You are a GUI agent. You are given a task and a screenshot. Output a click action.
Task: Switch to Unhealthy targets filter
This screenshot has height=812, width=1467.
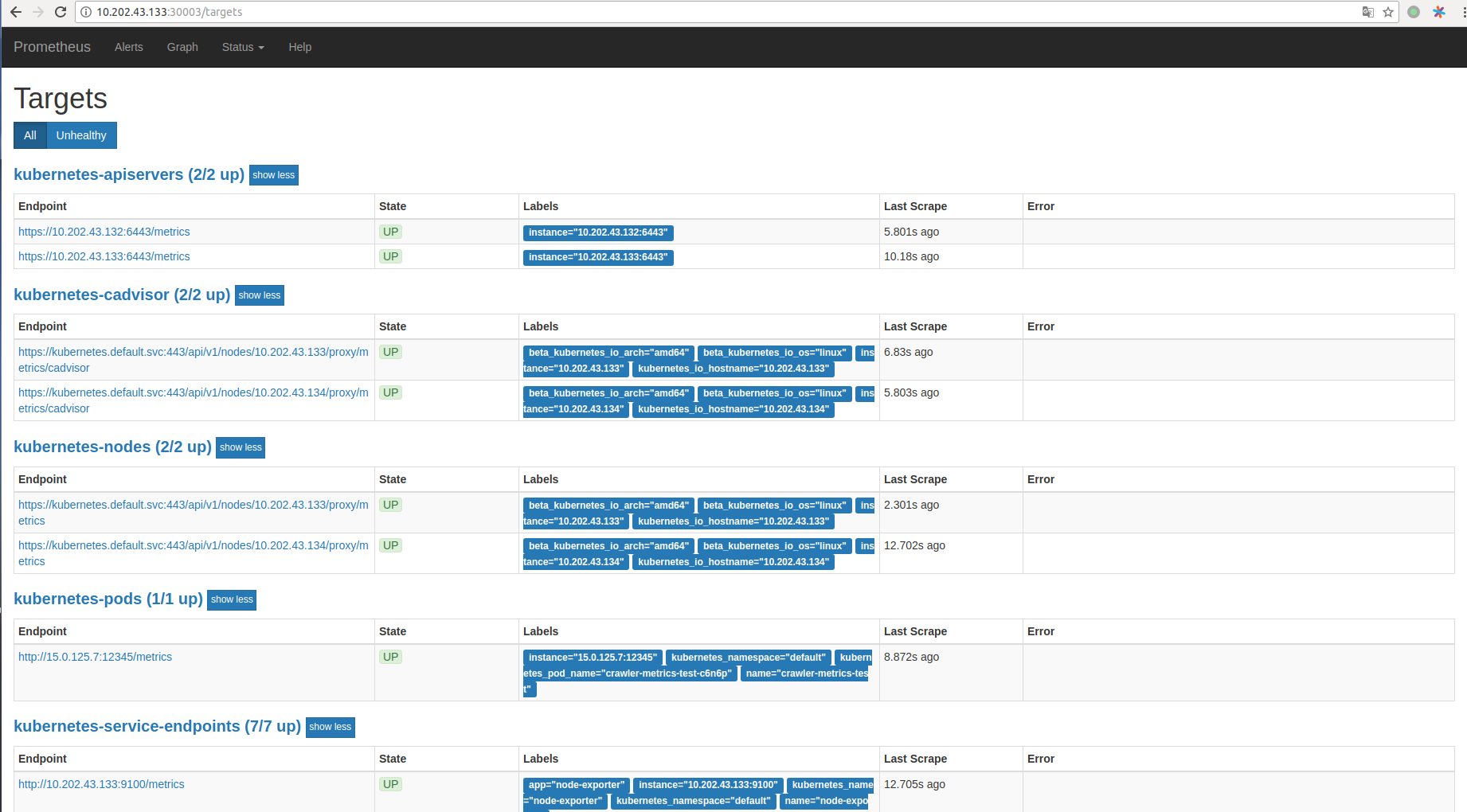click(x=81, y=135)
